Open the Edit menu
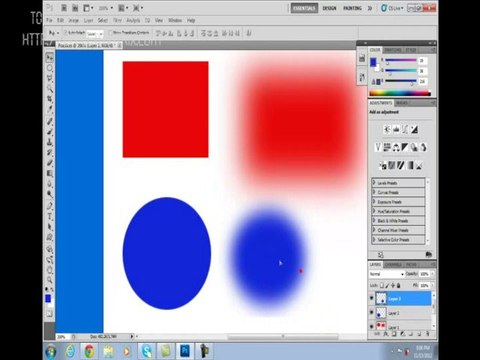Viewport: 480px width, 360px height. (60, 20)
